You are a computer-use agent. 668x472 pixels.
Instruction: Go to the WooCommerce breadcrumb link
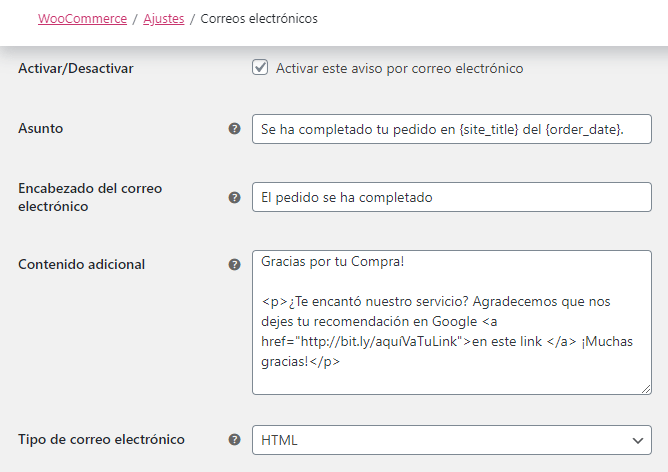tap(82, 19)
